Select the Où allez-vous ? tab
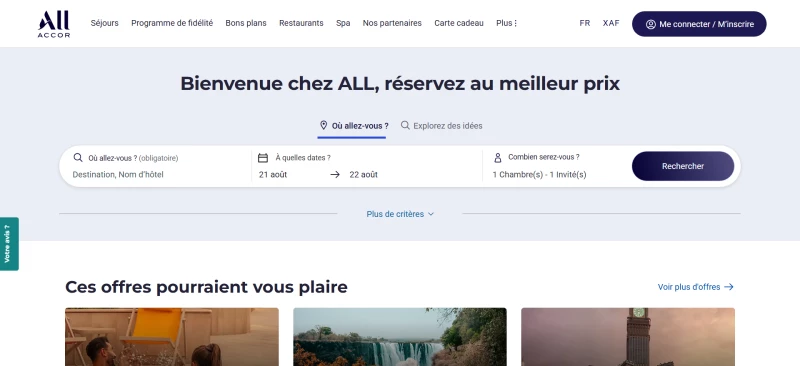Screen dimensions: 800x366 click(x=353, y=126)
